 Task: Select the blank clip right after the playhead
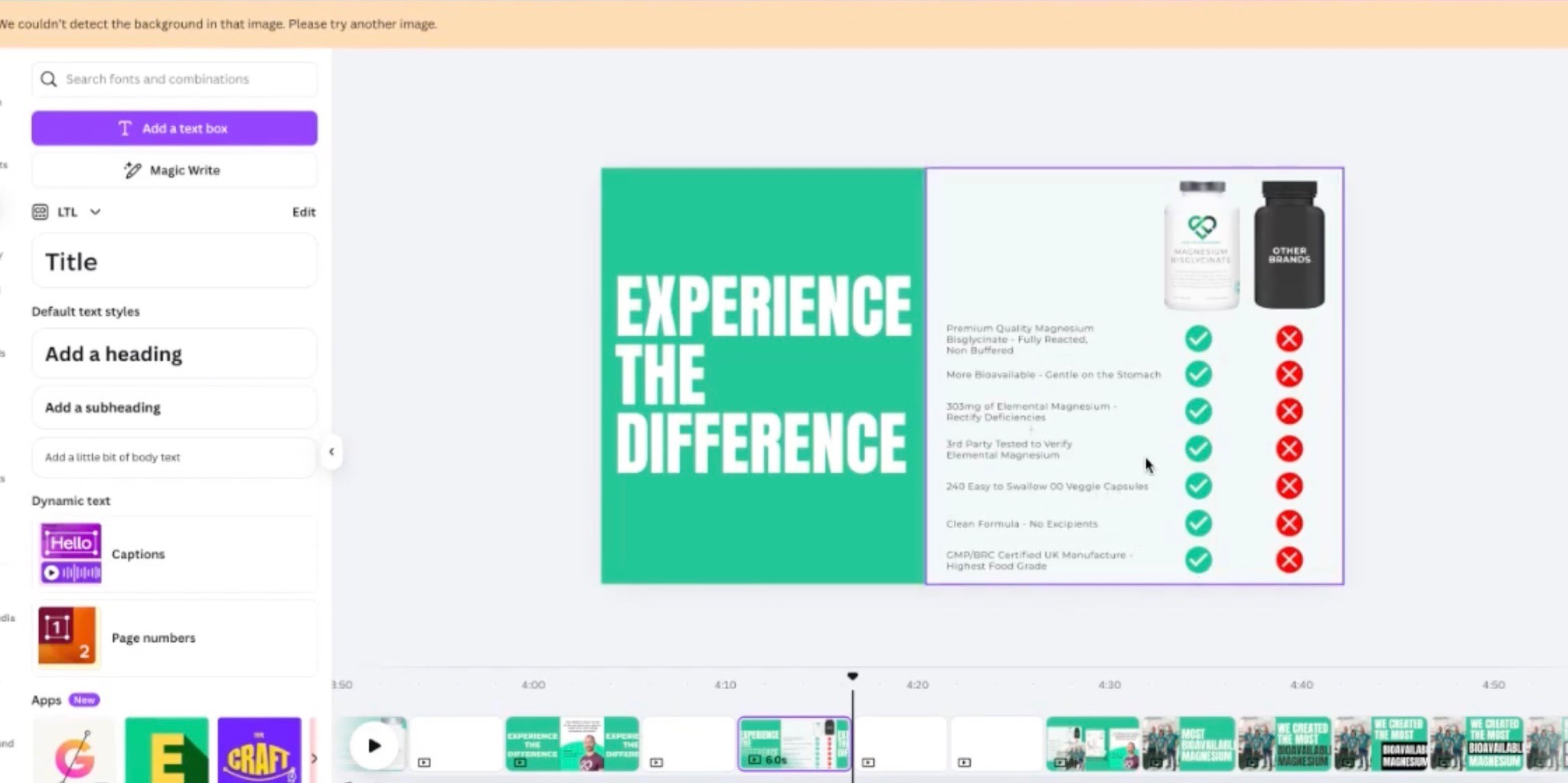click(900, 743)
